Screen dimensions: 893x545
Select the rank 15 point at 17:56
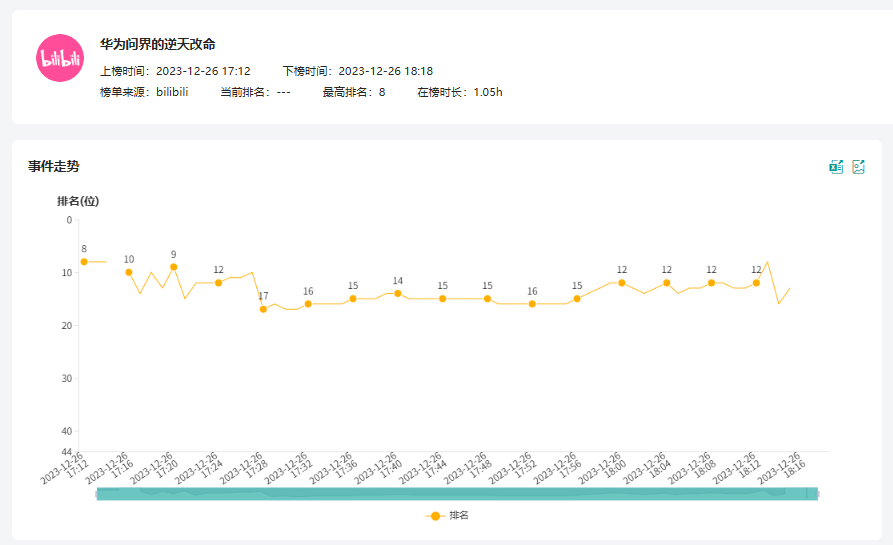coord(577,299)
